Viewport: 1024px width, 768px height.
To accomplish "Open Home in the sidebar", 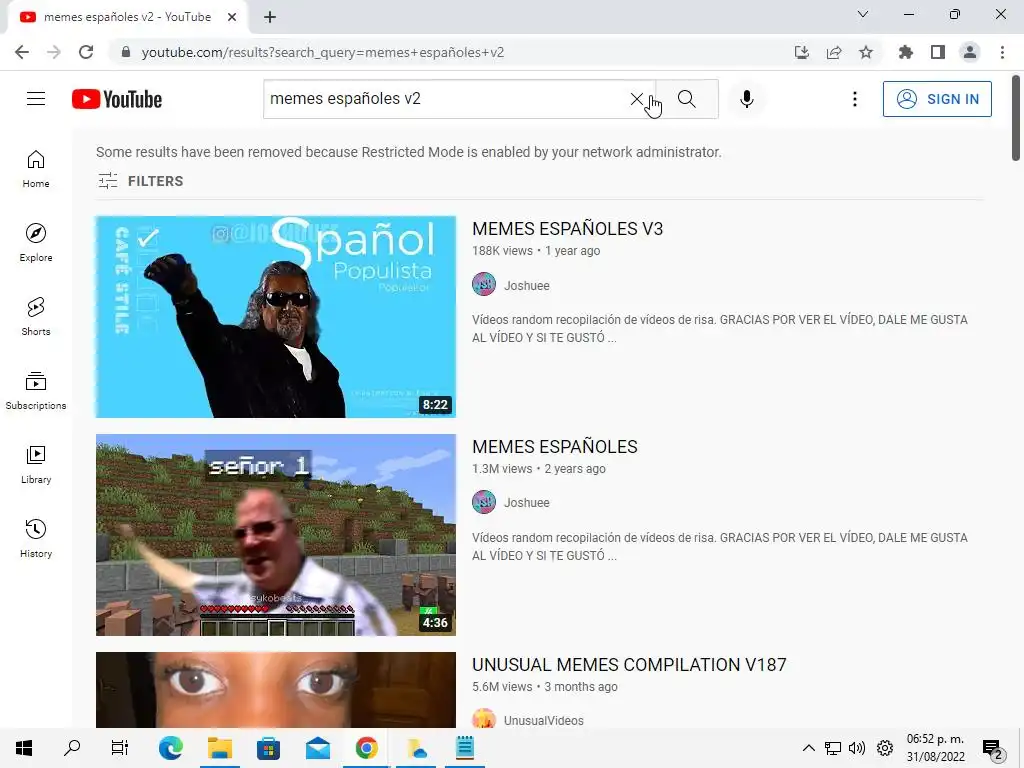I will 36,169.
